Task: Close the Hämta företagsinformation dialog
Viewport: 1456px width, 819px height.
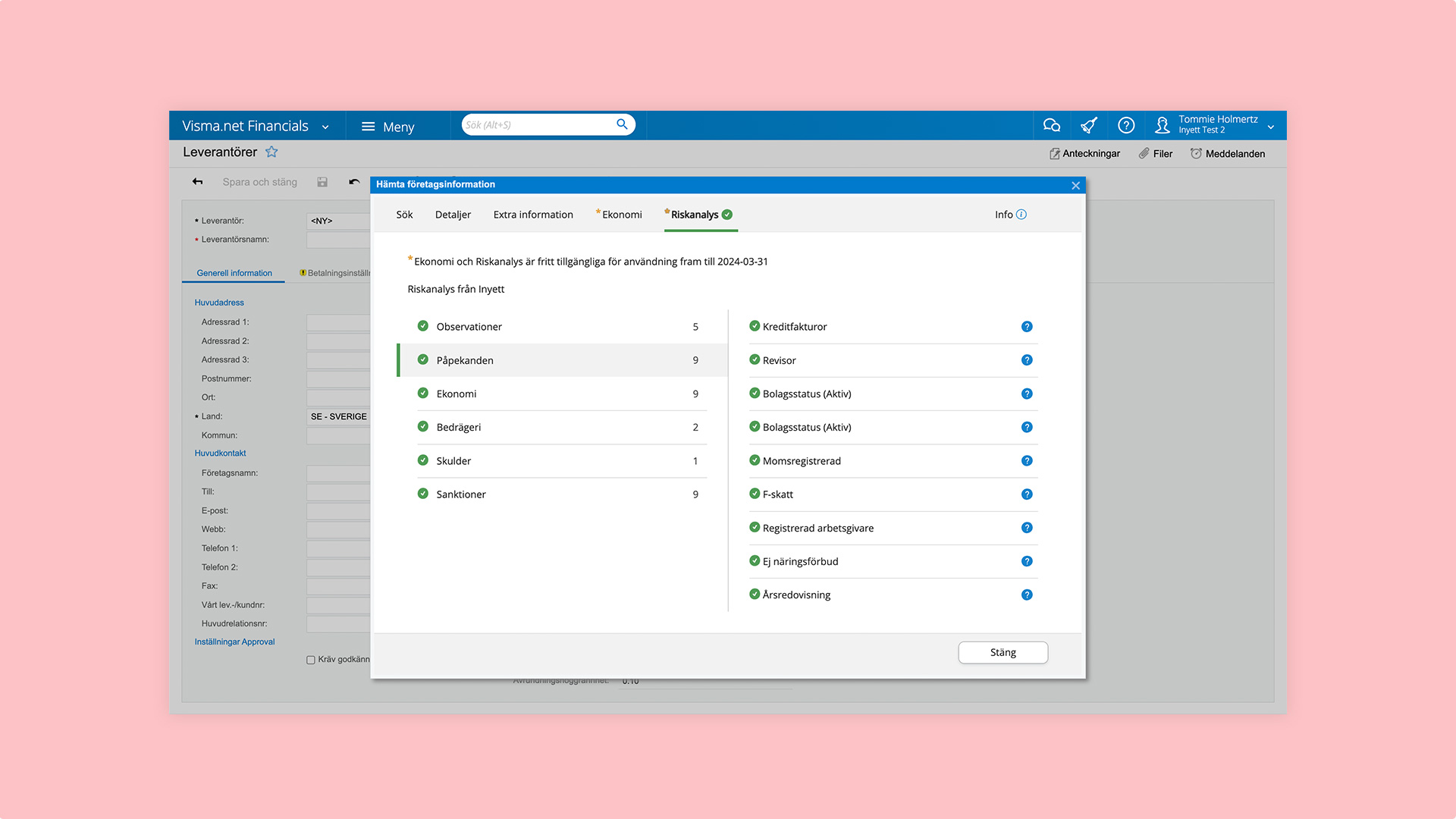Action: point(1075,185)
